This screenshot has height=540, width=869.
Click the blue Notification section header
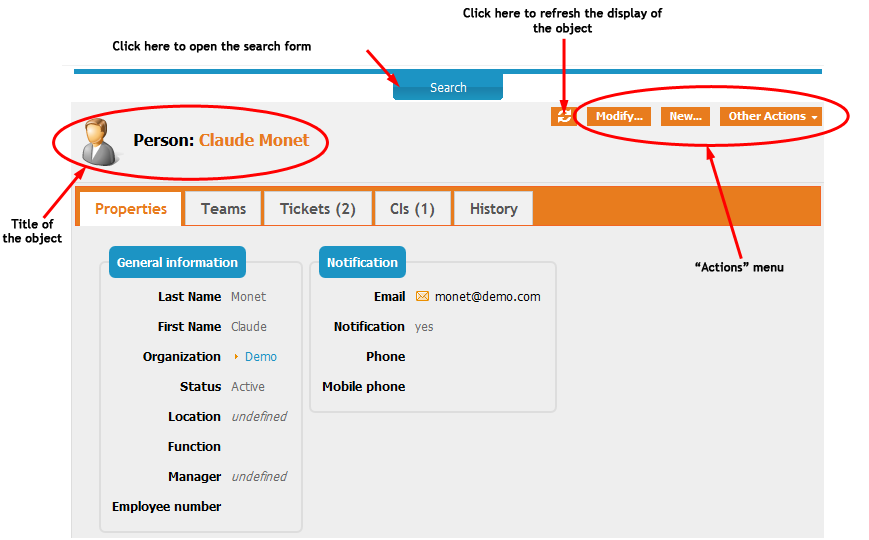[x=362, y=263]
